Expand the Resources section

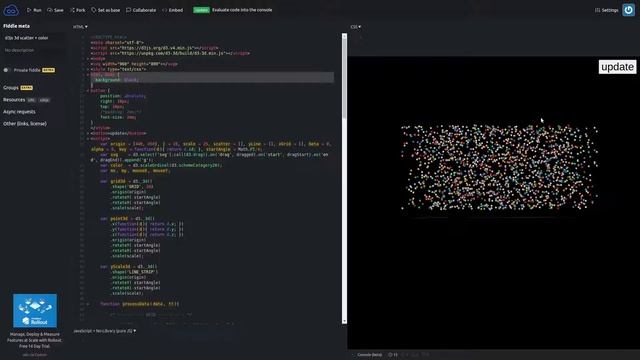14,100
